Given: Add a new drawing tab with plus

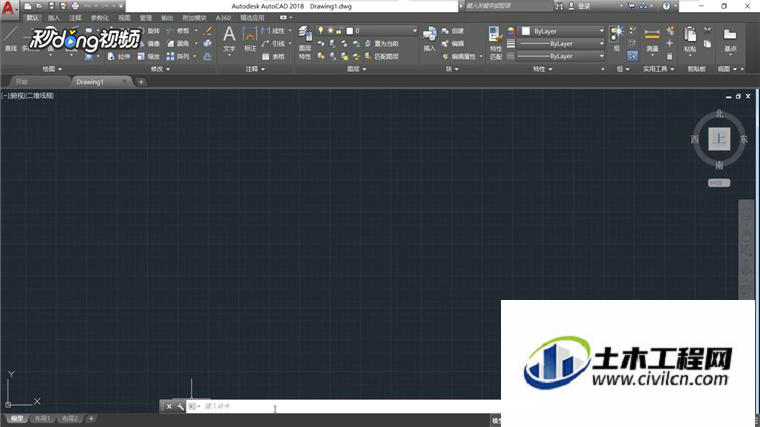Looking at the screenshot, I should click(x=141, y=82).
